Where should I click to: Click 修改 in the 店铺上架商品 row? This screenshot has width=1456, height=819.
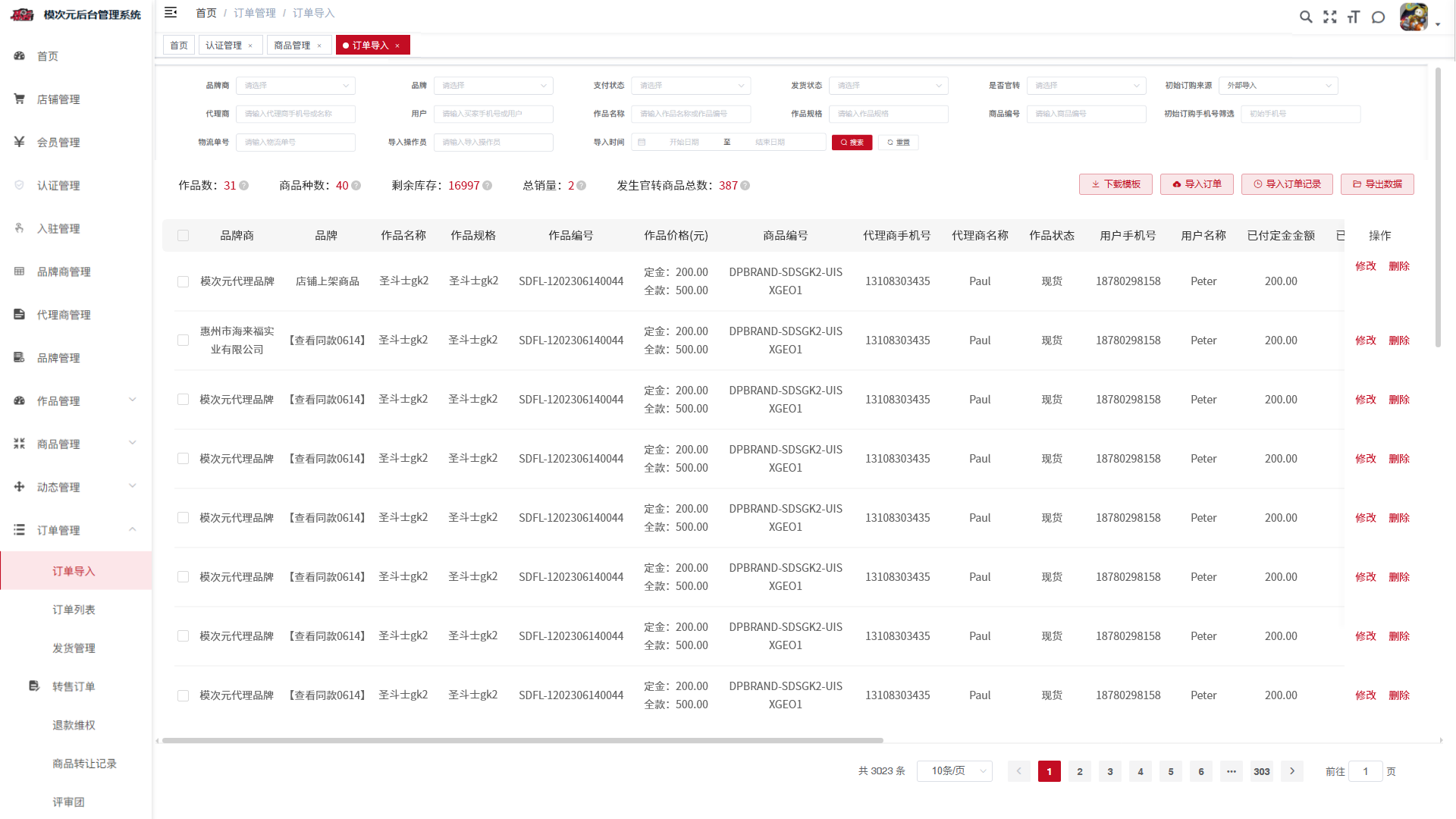[1366, 266]
